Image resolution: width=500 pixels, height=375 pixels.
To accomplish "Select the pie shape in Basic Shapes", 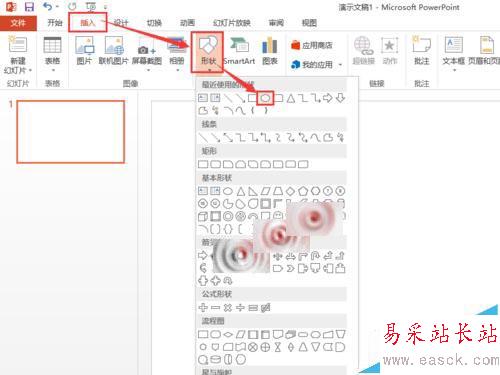I will pos(228,204).
